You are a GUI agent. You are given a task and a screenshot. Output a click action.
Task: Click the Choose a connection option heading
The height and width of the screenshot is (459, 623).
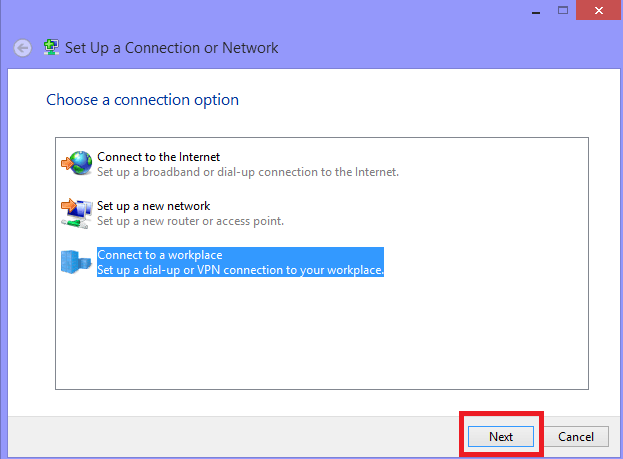coord(143,100)
